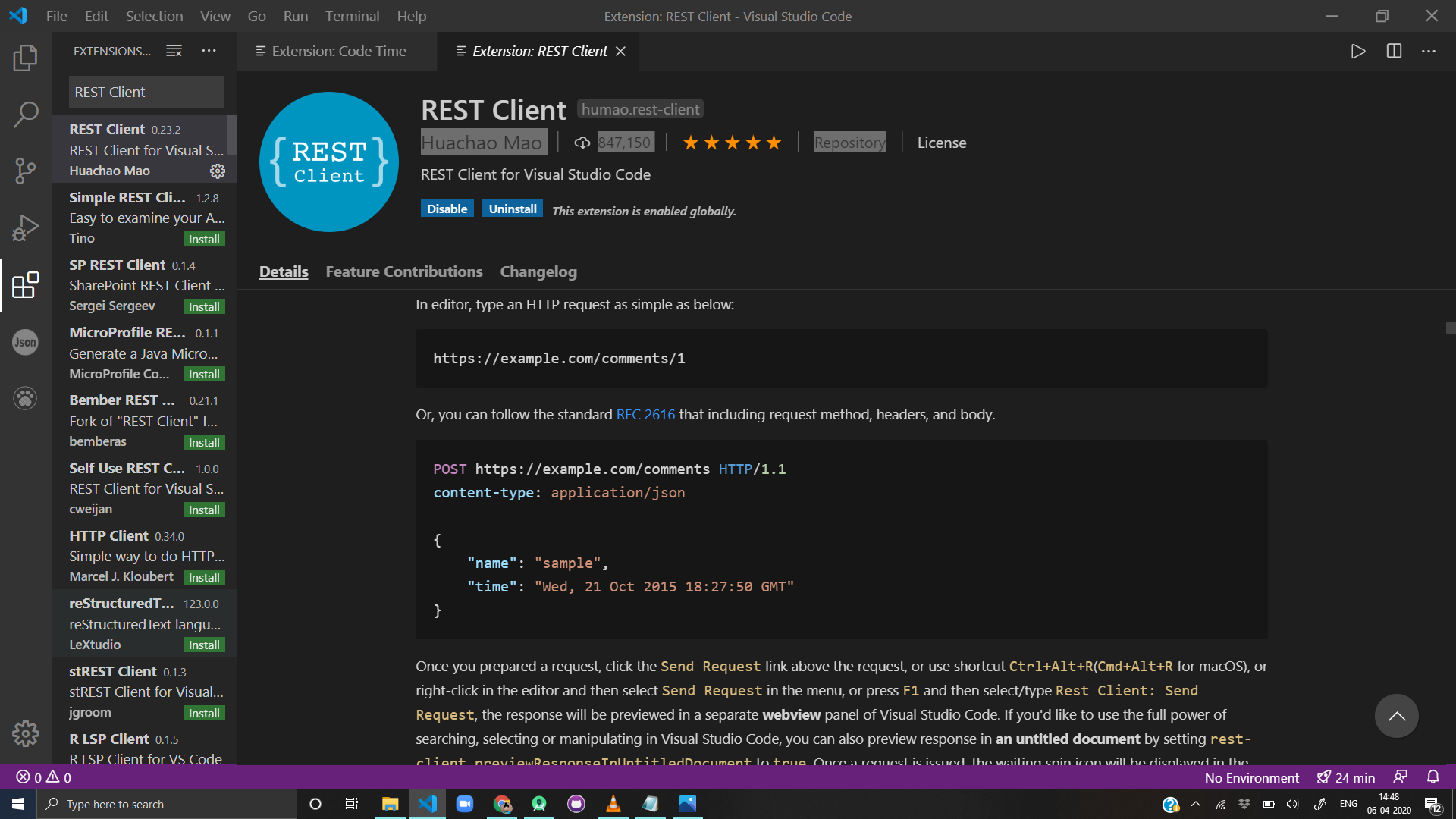This screenshot has height=819, width=1456.
Task: Select the Details tab
Action: coord(284,271)
